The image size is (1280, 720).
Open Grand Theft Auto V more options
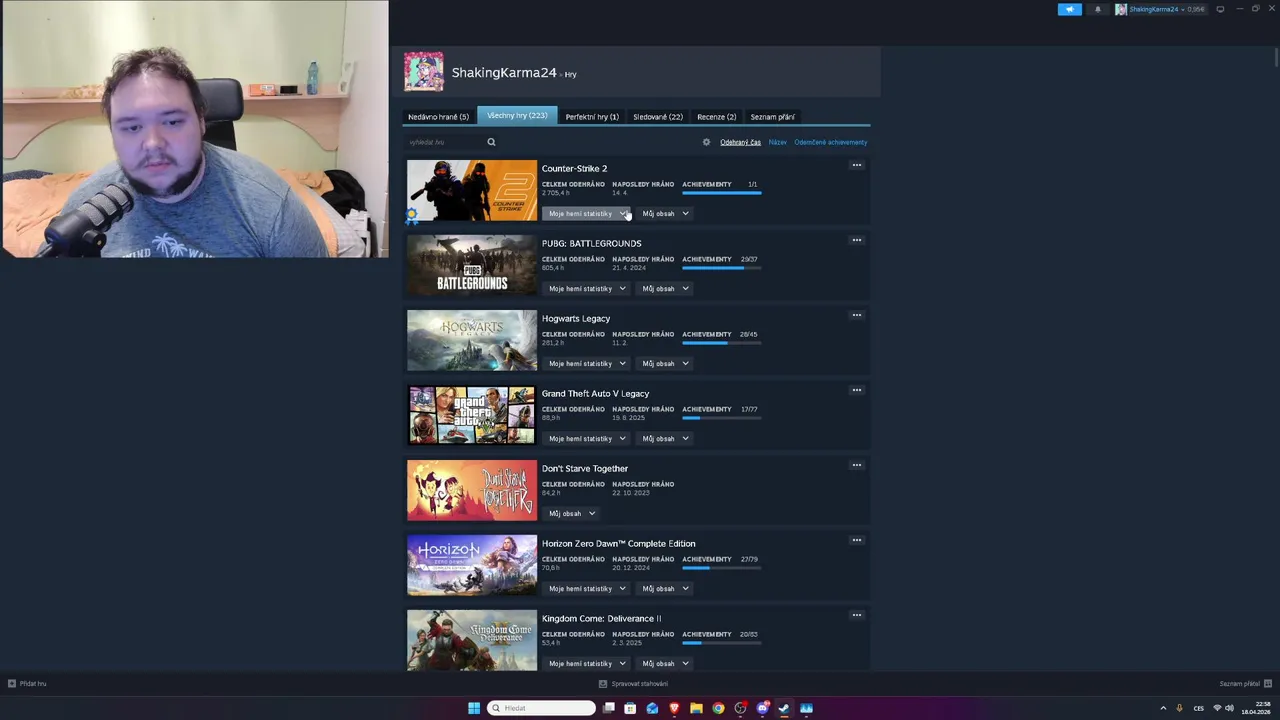click(x=856, y=390)
